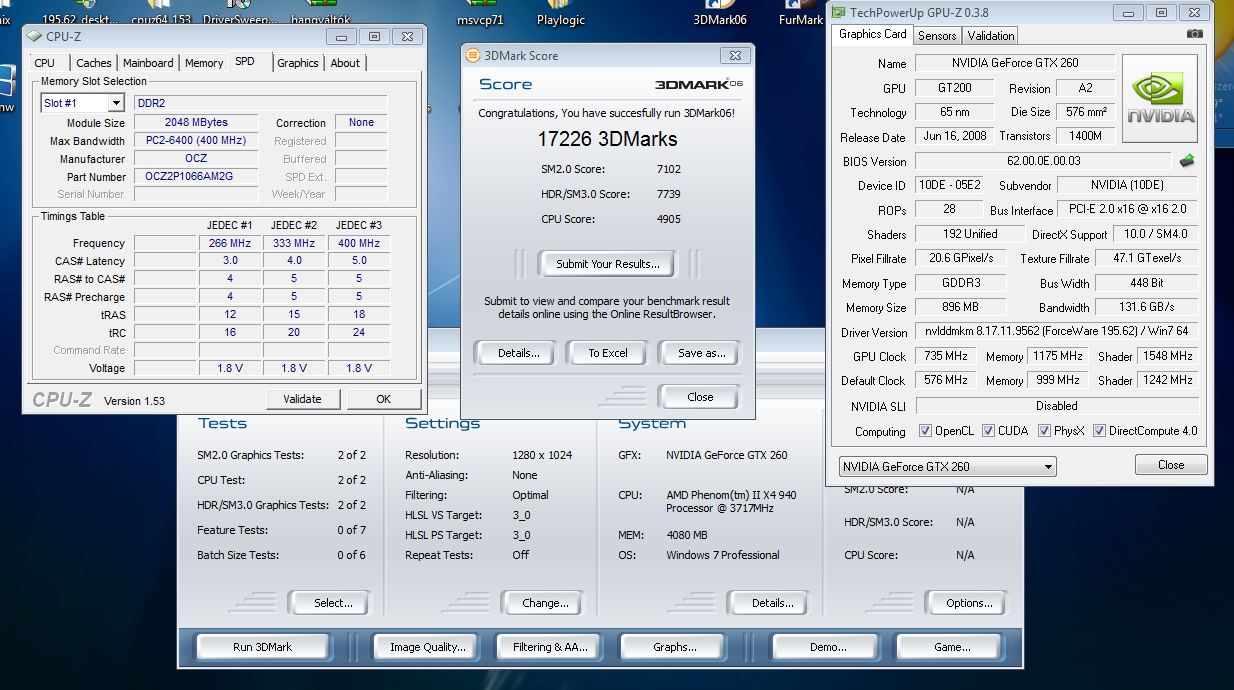The image size is (1234, 690).
Task: Open the FurMark desktop shortcut
Action: (801, 14)
